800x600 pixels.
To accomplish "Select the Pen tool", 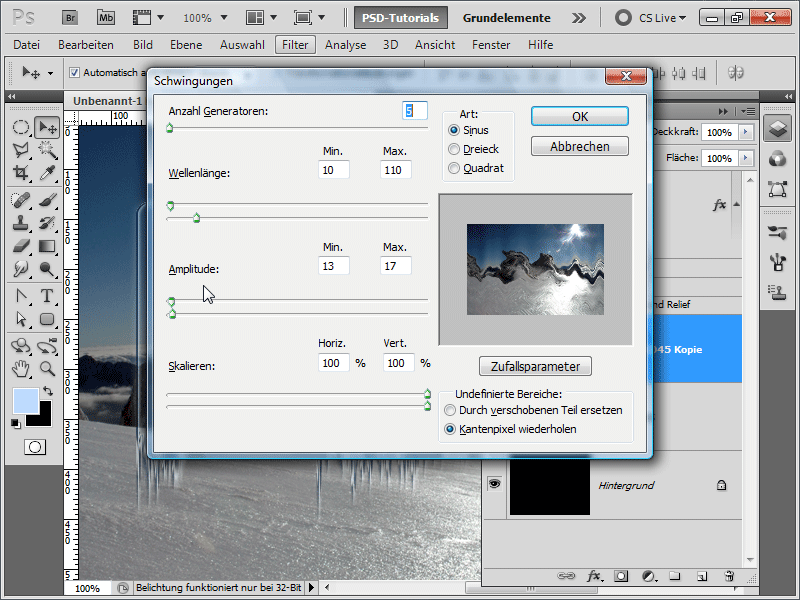I will pos(20,296).
